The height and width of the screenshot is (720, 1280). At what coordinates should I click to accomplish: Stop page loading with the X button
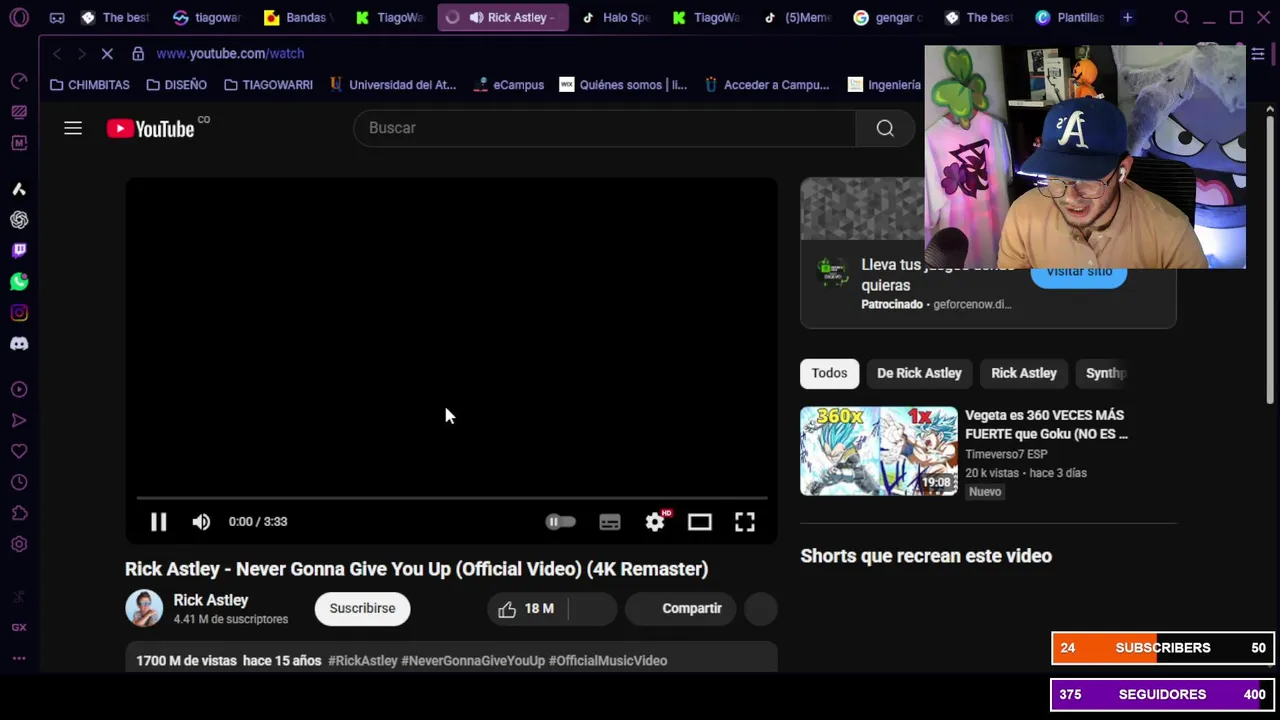point(107,53)
